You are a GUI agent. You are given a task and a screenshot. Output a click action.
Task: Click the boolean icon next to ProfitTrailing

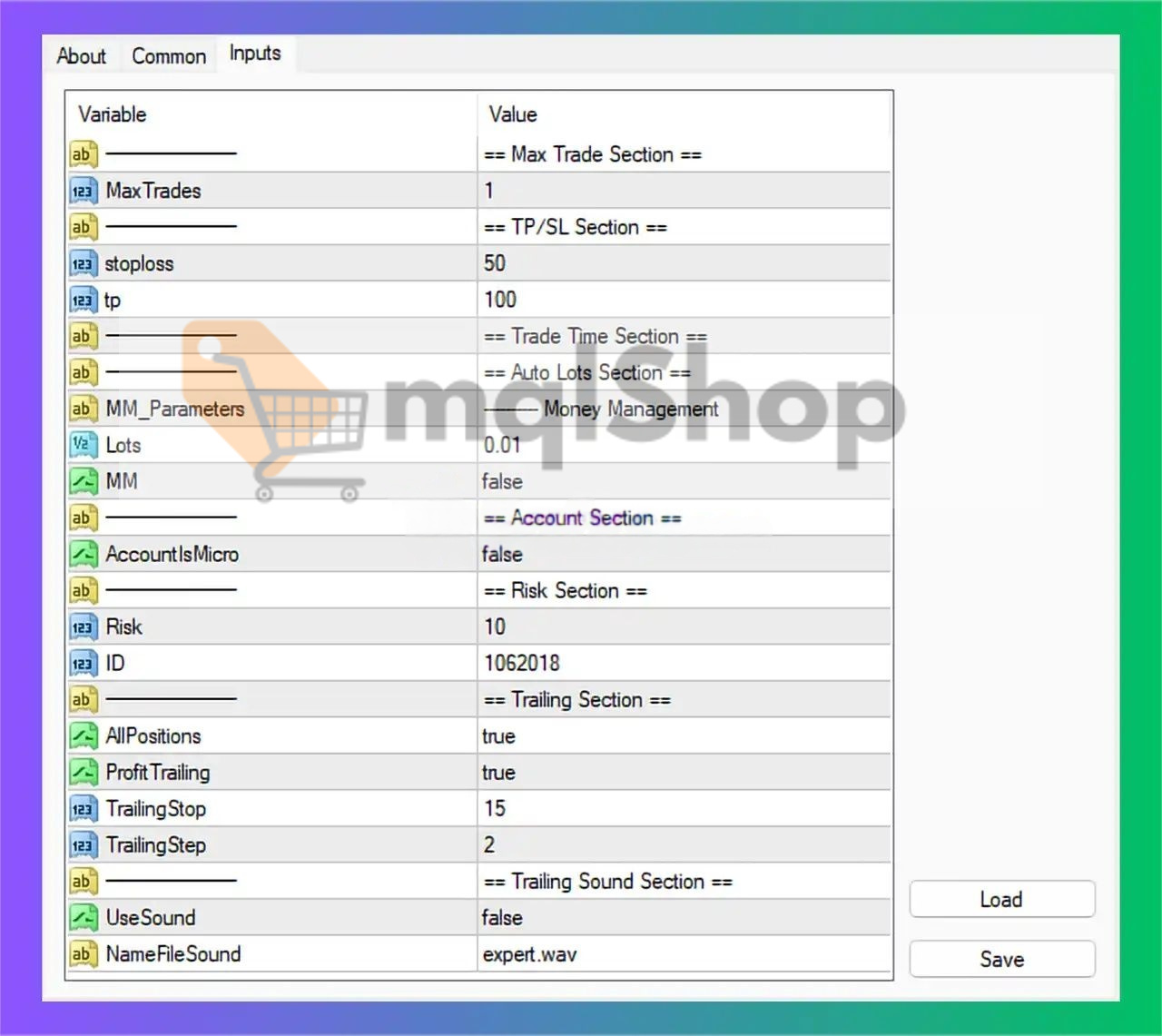point(83,772)
